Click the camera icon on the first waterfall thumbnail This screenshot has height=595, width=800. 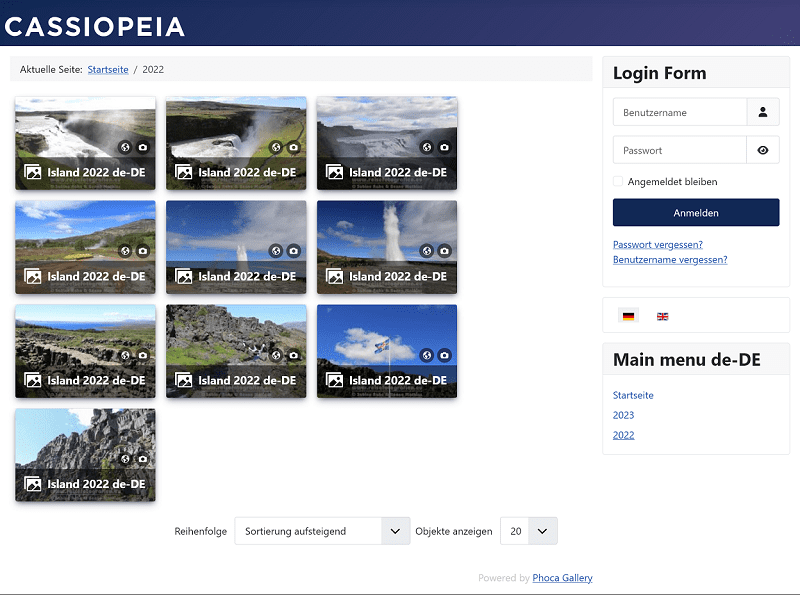coord(142,147)
